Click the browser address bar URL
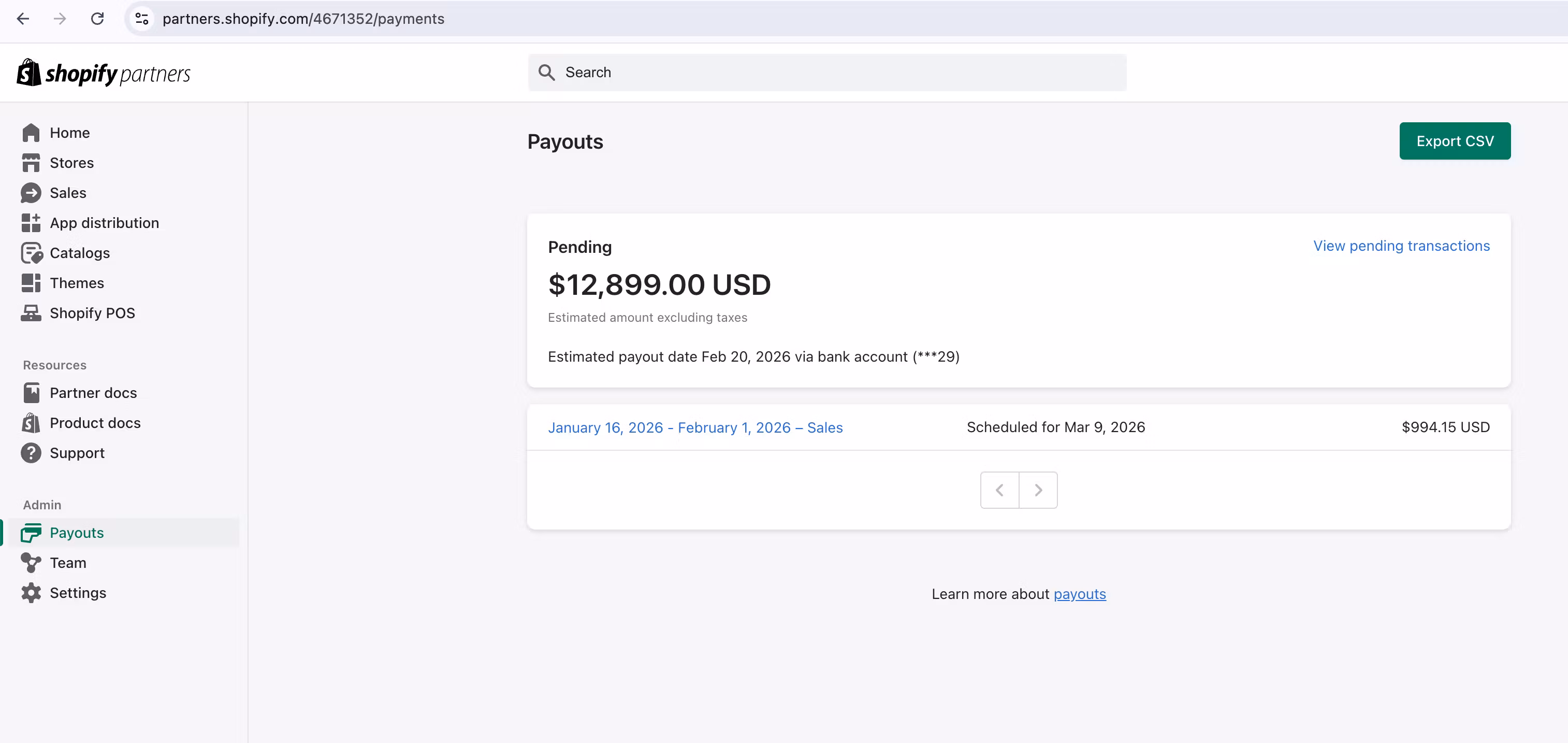This screenshot has height=743, width=1568. pyautogui.click(x=303, y=19)
